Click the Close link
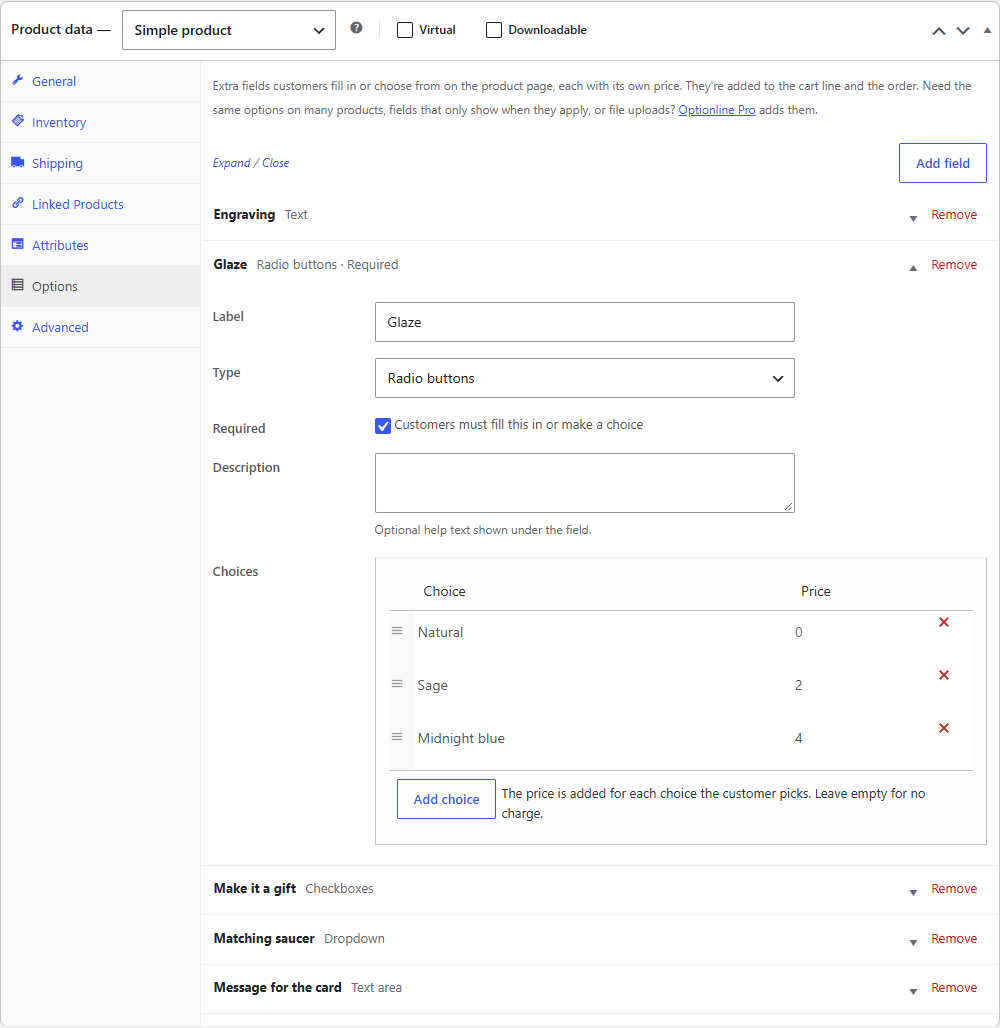Viewport: 1000px width, 1028px height. pos(275,163)
